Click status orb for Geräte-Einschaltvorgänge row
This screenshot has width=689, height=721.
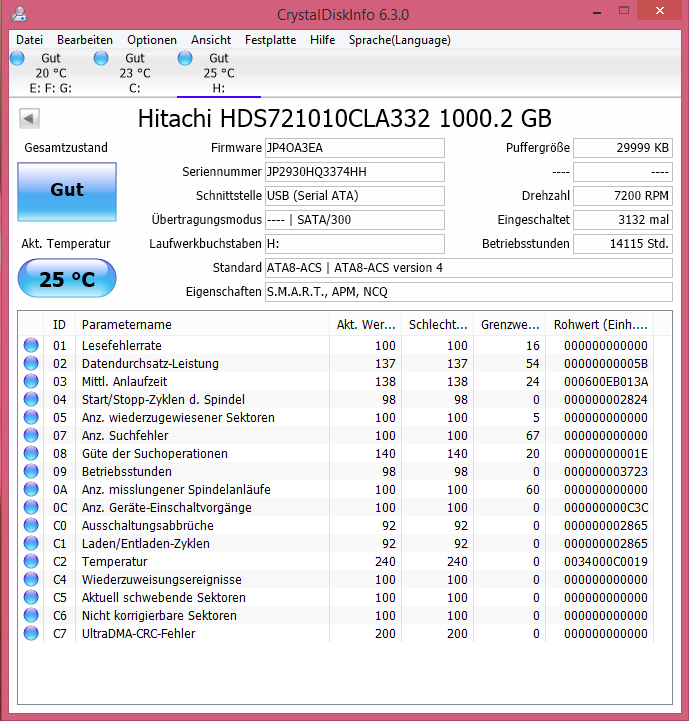tap(31, 507)
